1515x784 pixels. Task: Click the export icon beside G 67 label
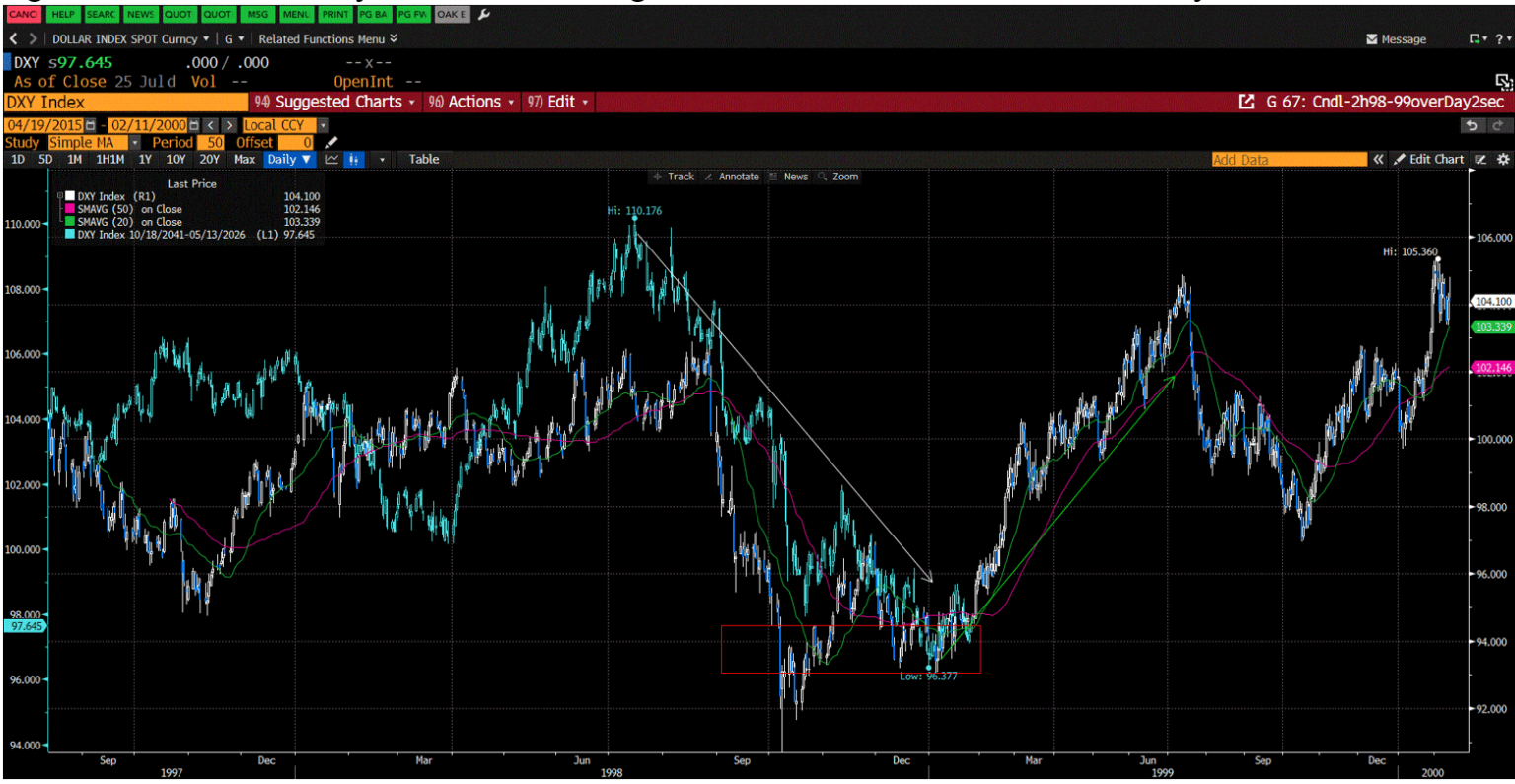click(x=1247, y=101)
